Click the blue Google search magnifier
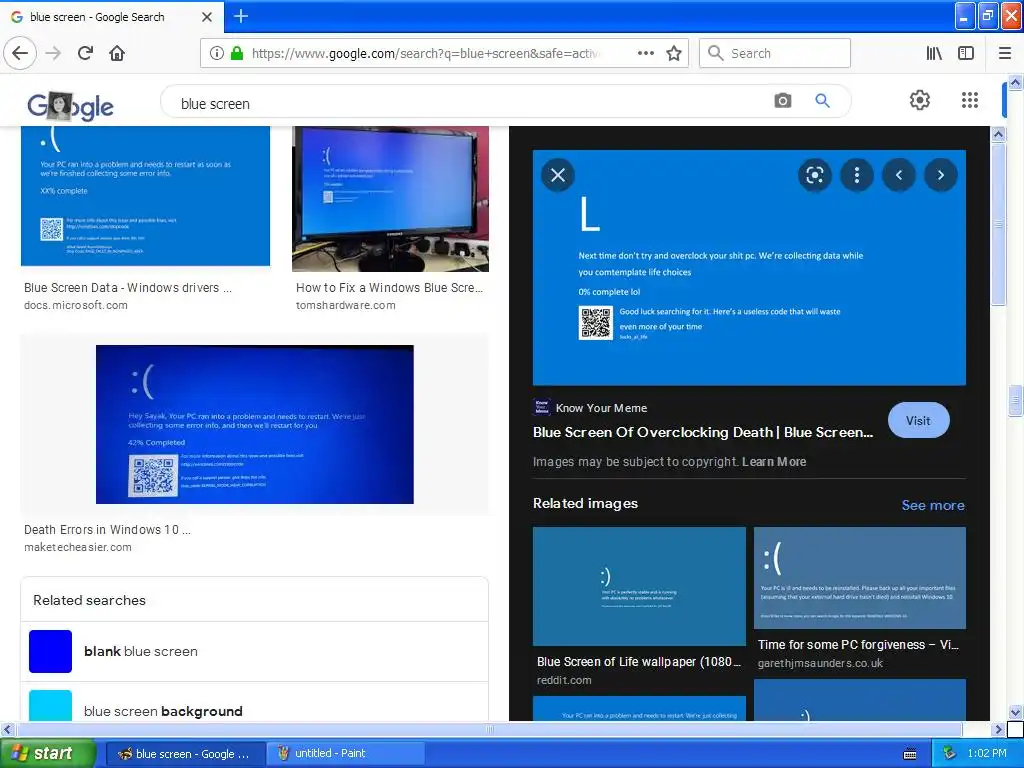 [822, 101]
